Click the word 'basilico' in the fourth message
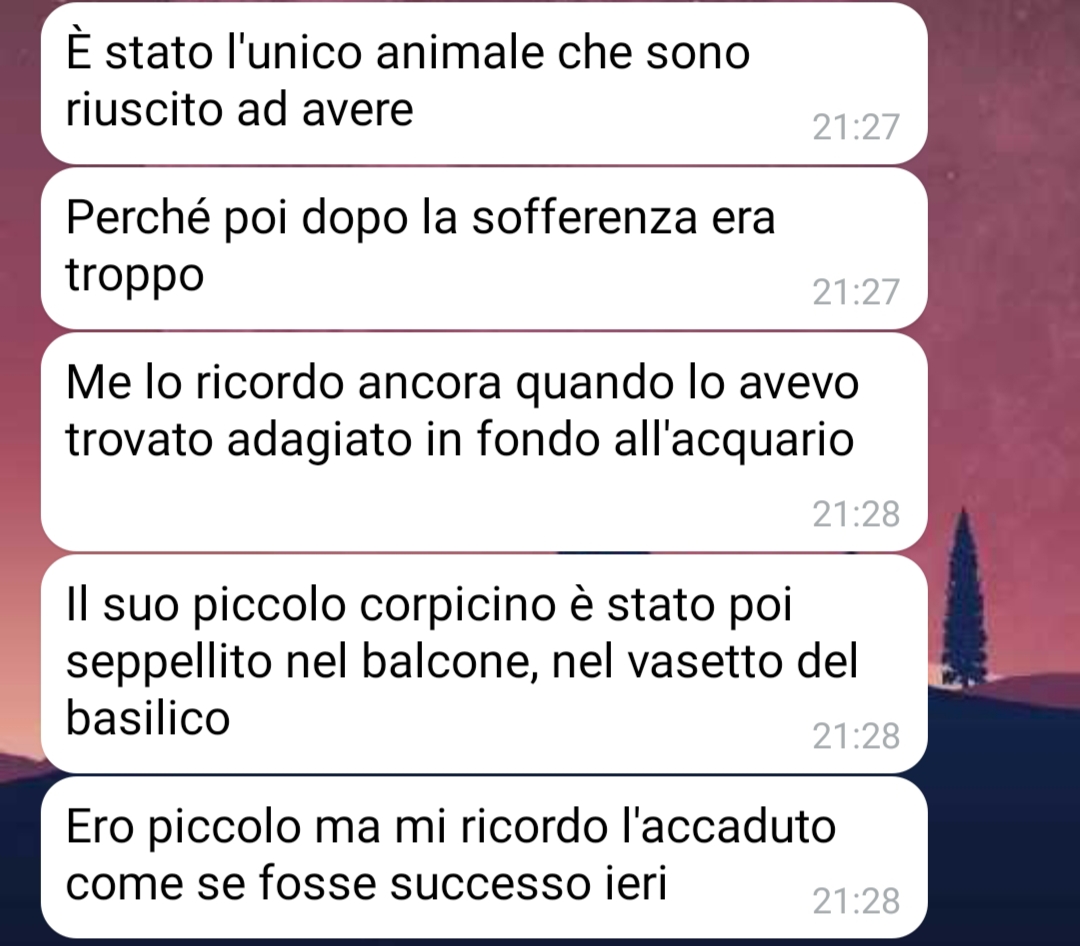Screen dimensions: 1080x946 pyautogui.click(x=147, y=718)
